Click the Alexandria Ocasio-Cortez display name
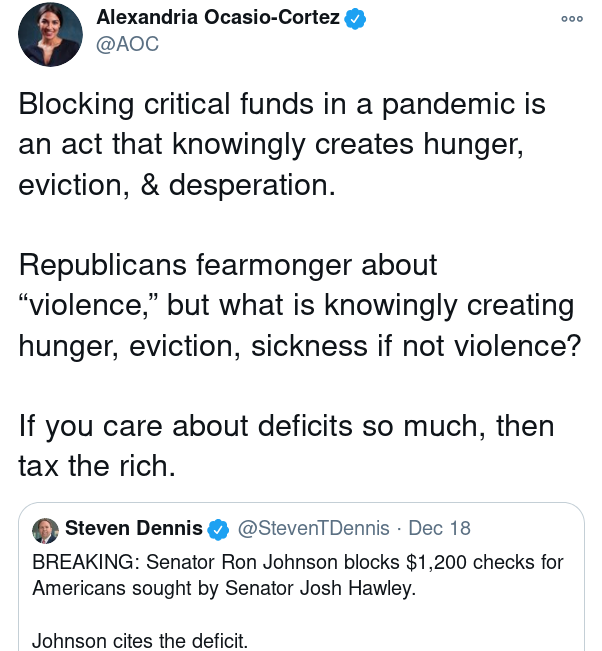Image resolution: width=602 pixels, height=651 pixels. pos(217,18)
